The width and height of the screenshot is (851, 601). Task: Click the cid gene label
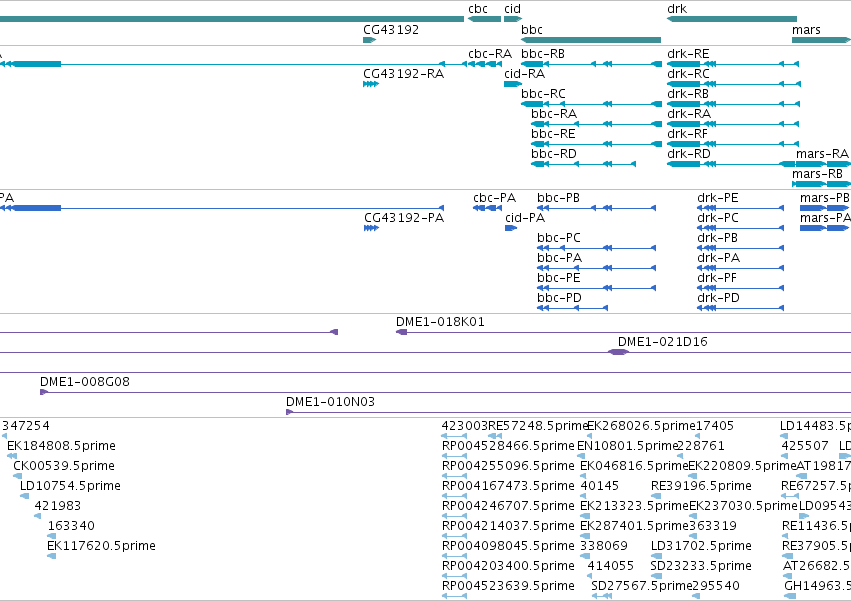512,9
